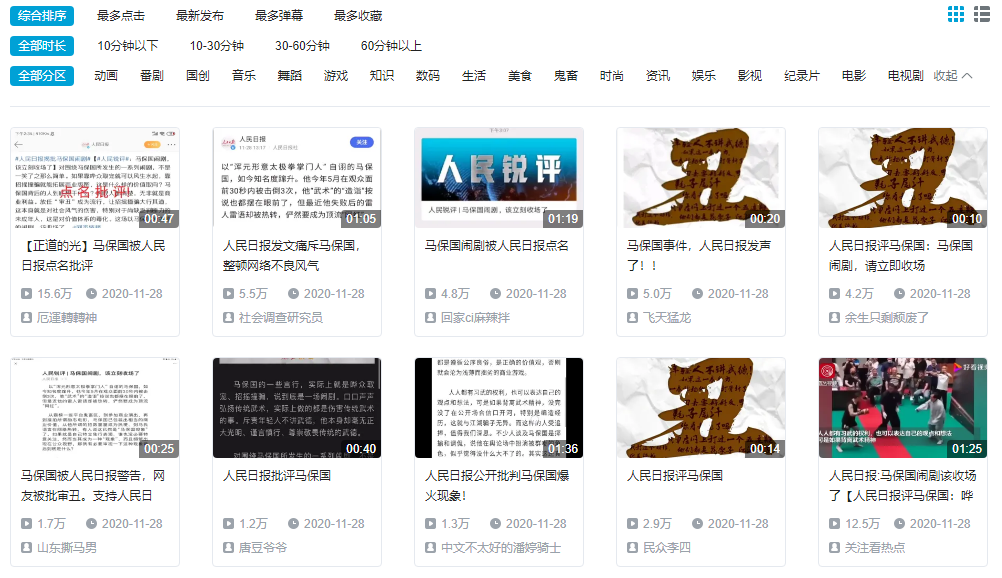
Task: Click the uploader avatar icon beside 民众李四
Action: (x=631, y=546)
